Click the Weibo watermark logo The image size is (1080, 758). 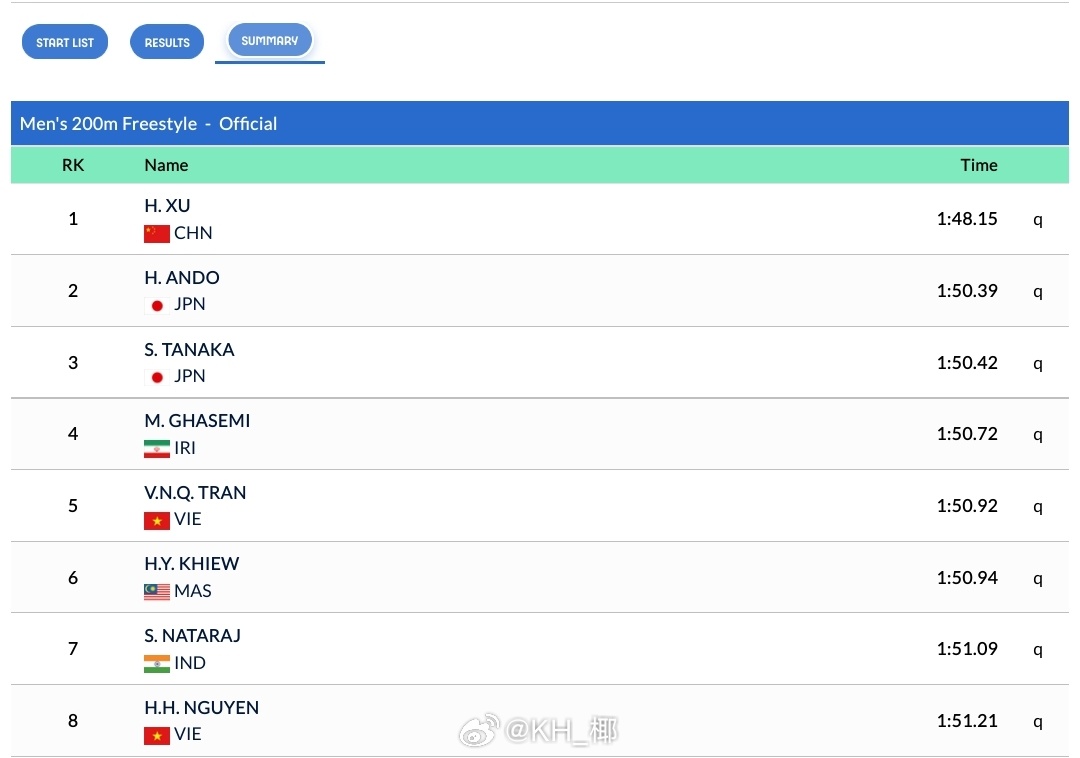point(479,730)
